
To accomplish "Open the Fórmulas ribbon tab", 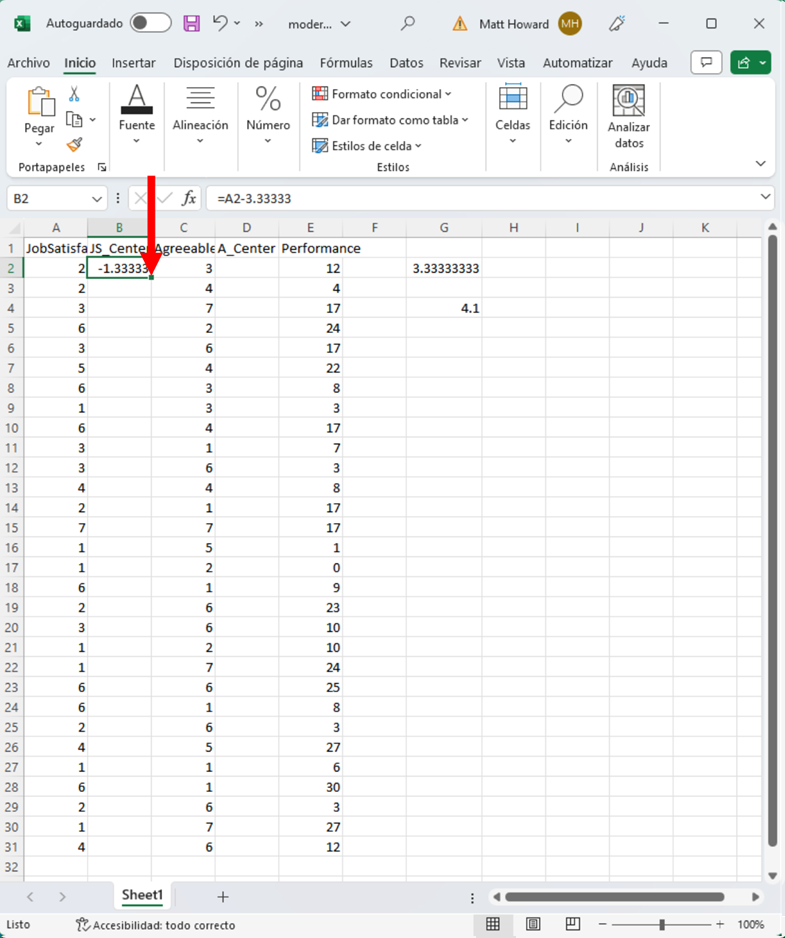I will pos(346,63).
